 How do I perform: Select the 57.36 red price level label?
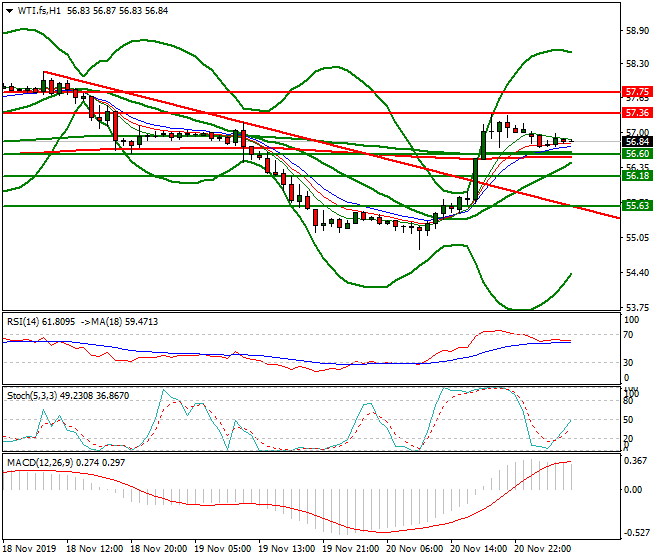(637, 112)
